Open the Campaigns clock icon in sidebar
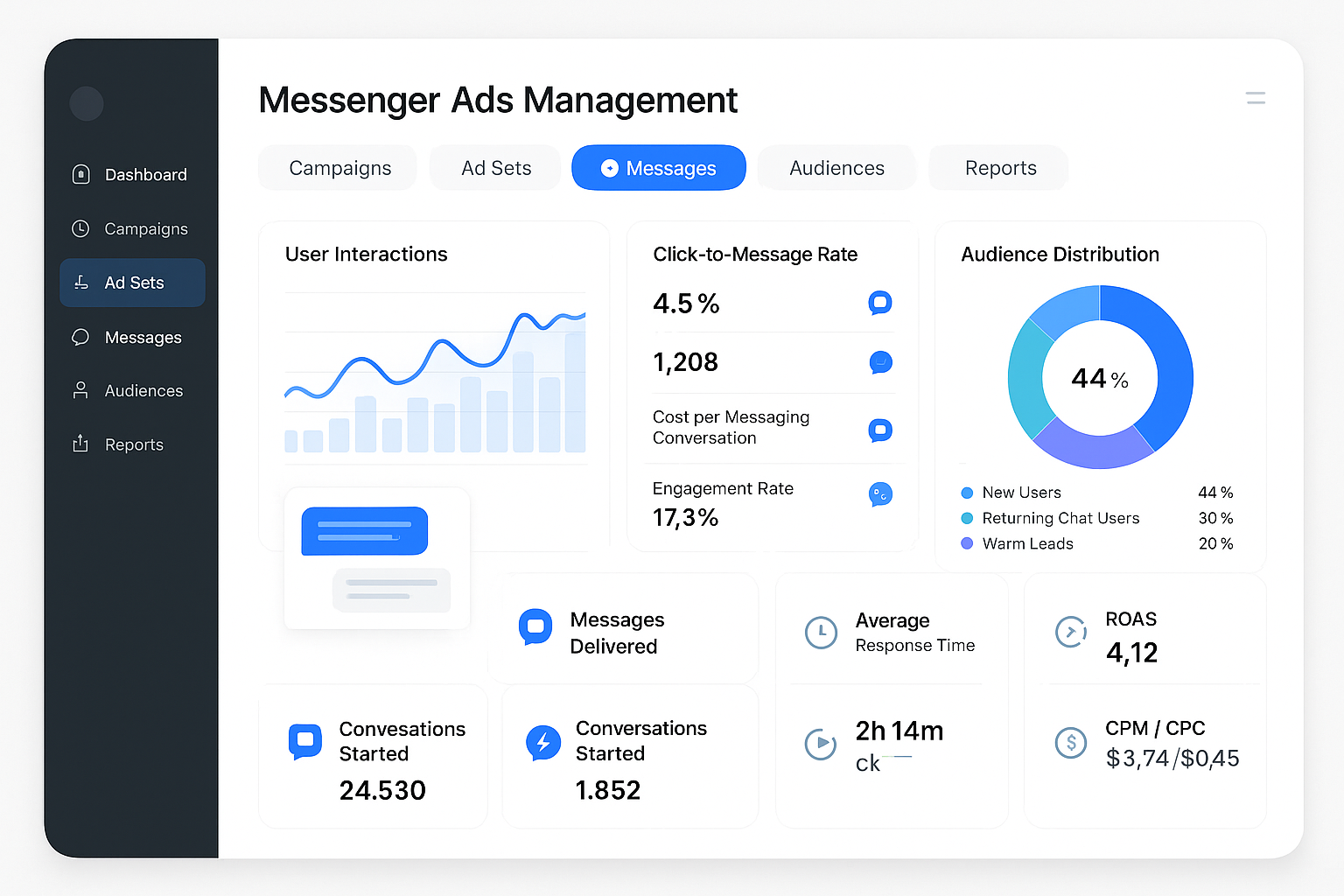This screenshot has height=896, width=1344. pos(80,228)
